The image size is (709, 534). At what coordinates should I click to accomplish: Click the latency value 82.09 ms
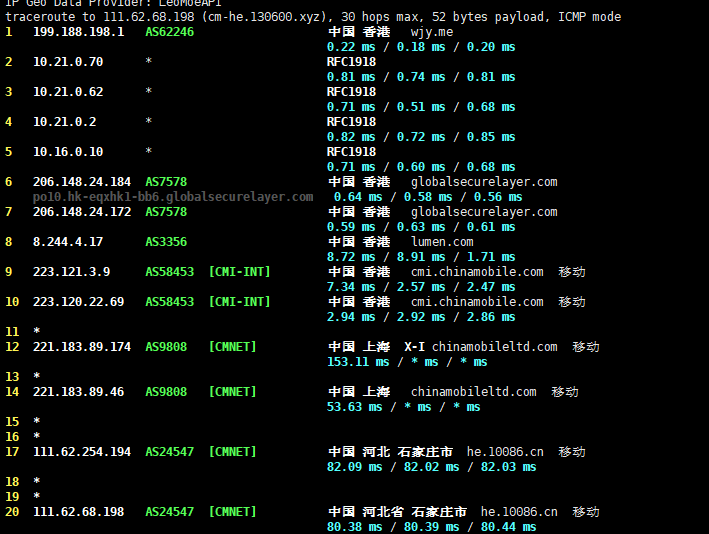click(354, 467)
